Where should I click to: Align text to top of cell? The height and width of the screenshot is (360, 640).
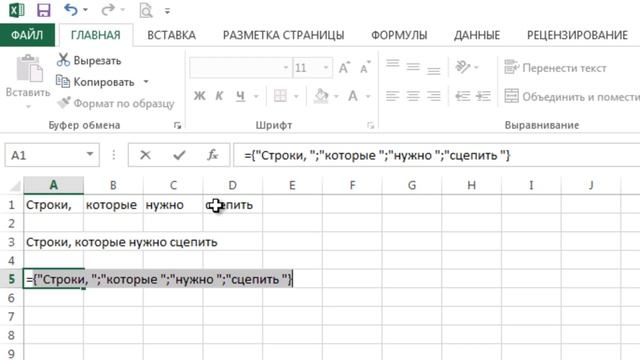[x=393, y=65]
